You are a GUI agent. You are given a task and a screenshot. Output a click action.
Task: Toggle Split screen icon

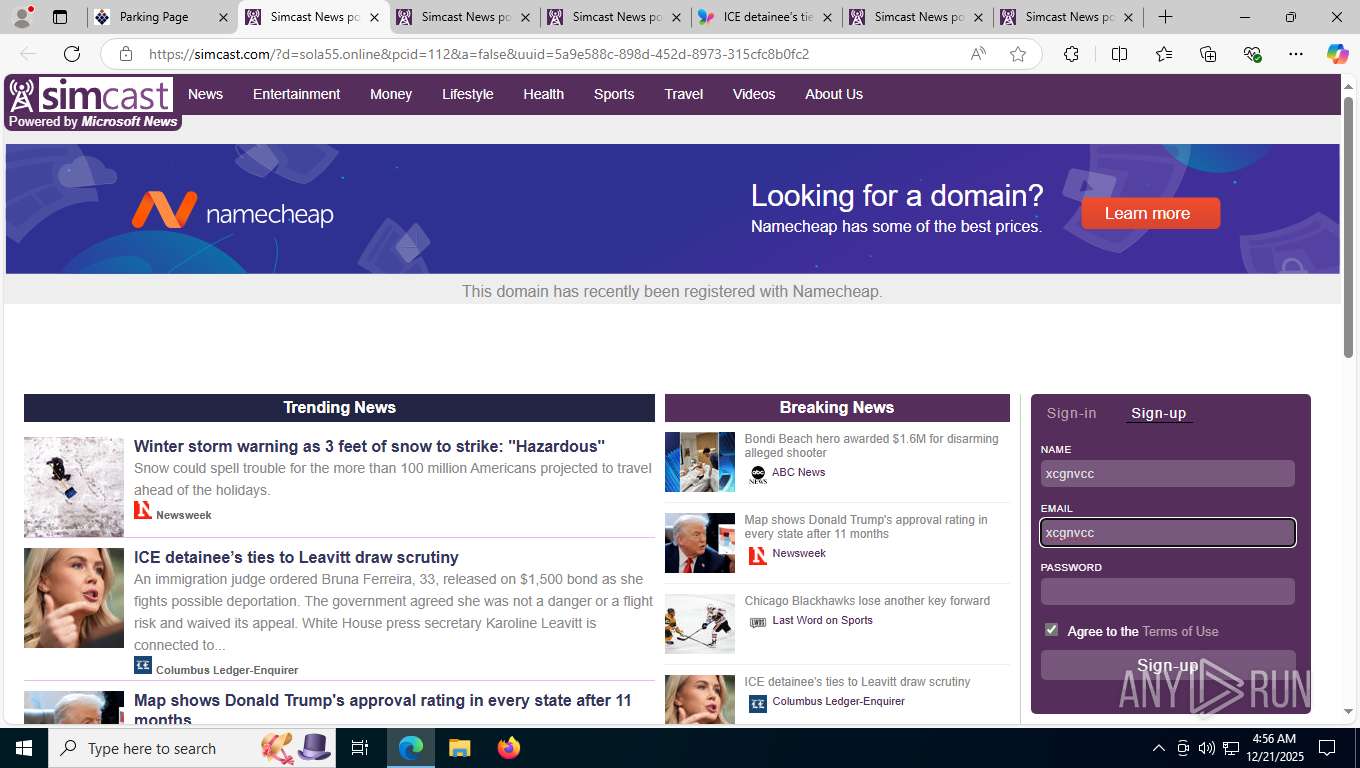click(x=1119, y=54)
